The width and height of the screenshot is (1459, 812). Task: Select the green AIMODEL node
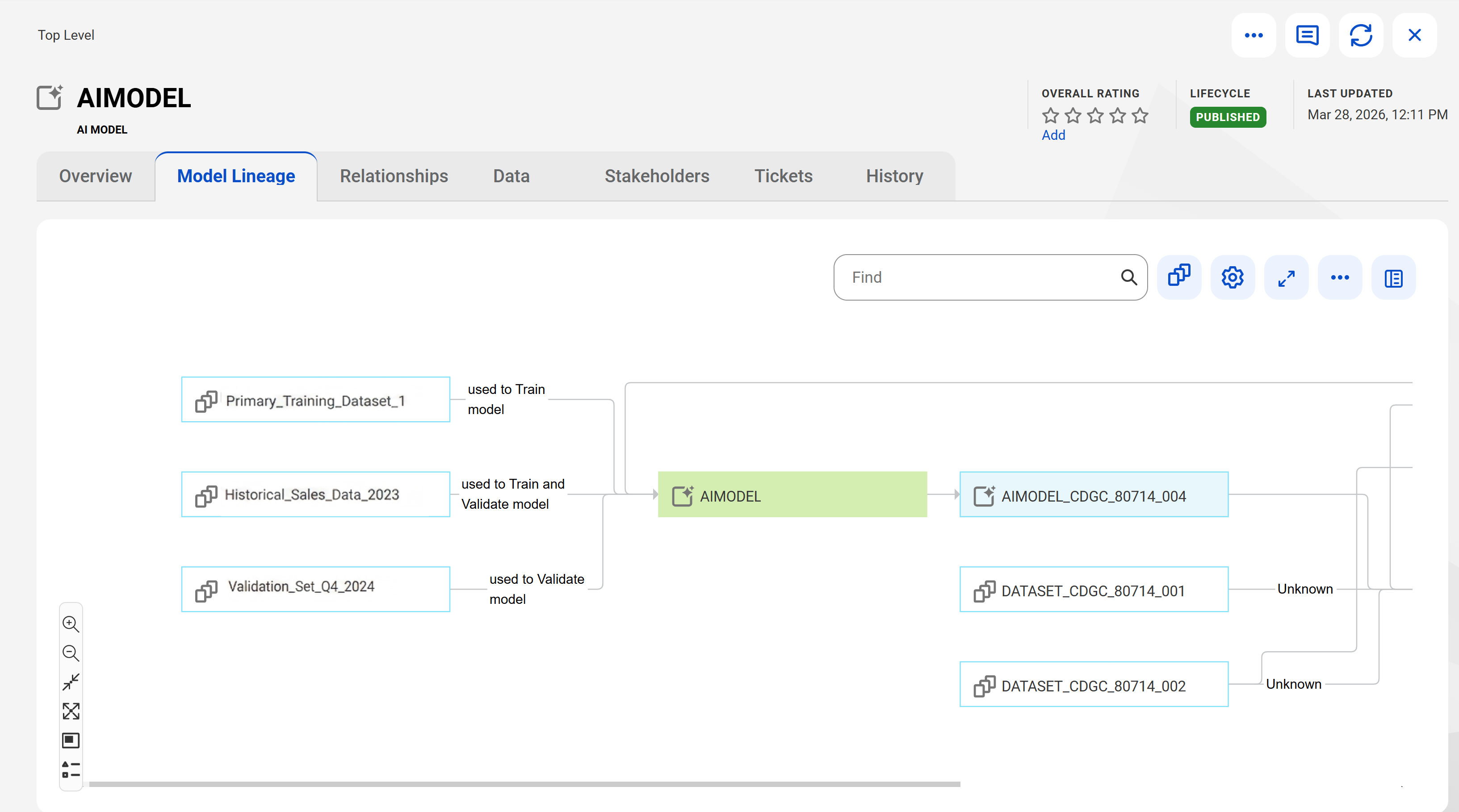pos(792,494)
